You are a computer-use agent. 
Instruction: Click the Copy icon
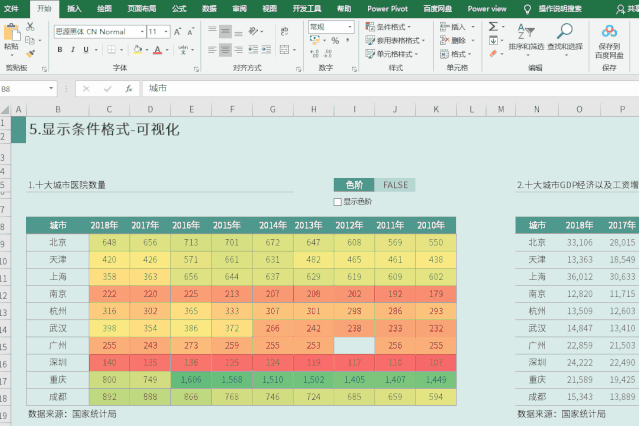[x=30, y=40]
